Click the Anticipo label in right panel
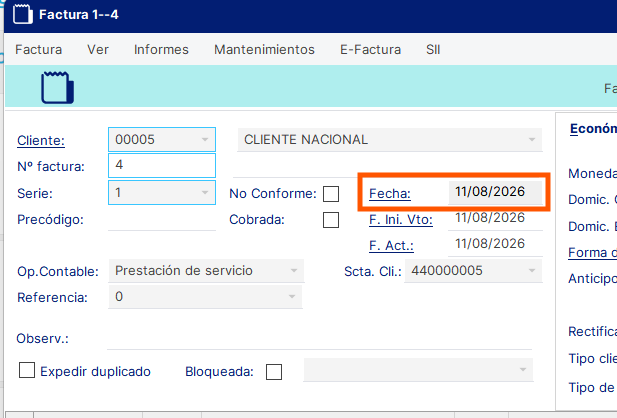Image resolution: width=617 pixels, height=418 pixels. (x=593, y=279)
